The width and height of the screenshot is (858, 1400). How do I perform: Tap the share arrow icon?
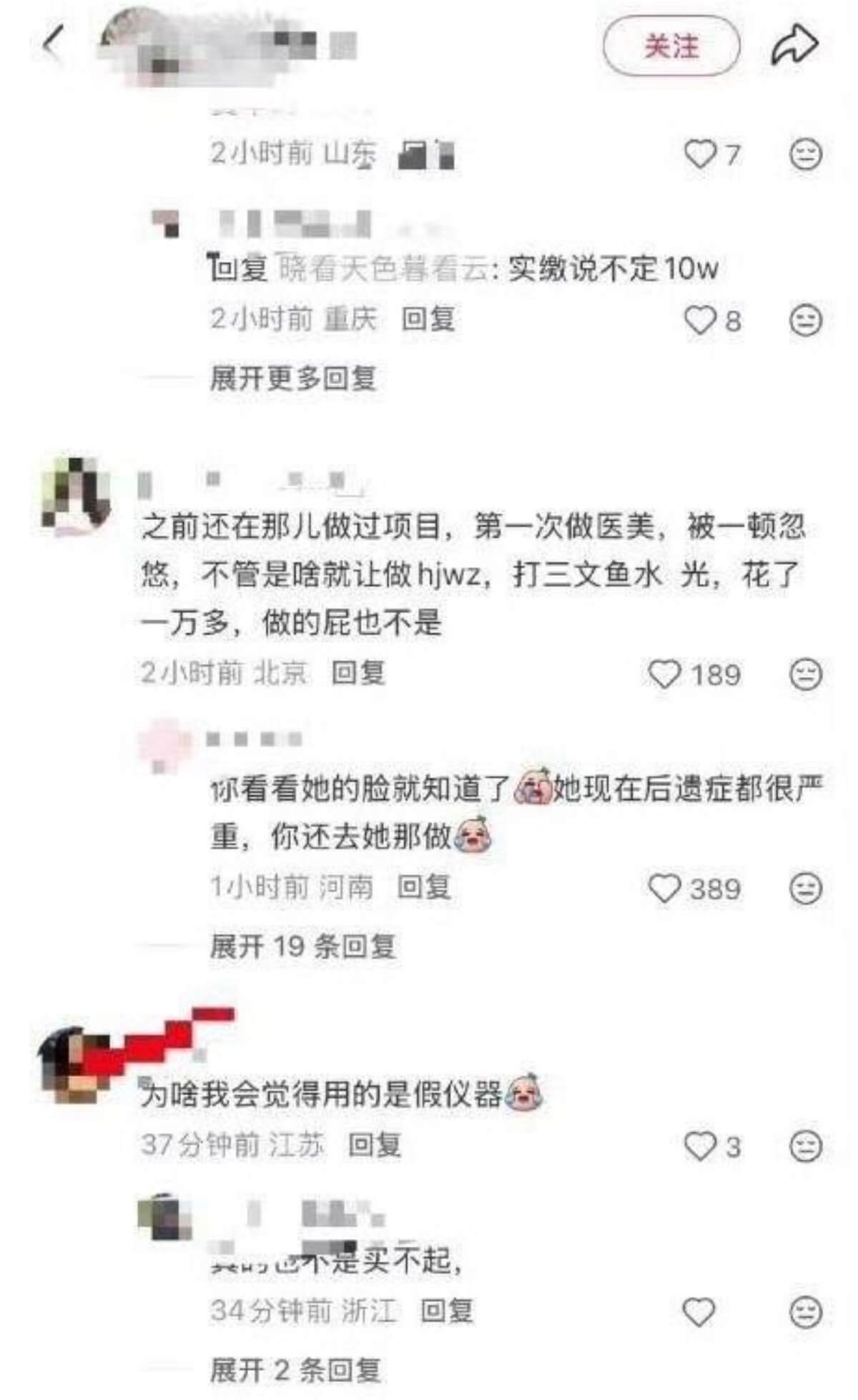click(794, 44)
